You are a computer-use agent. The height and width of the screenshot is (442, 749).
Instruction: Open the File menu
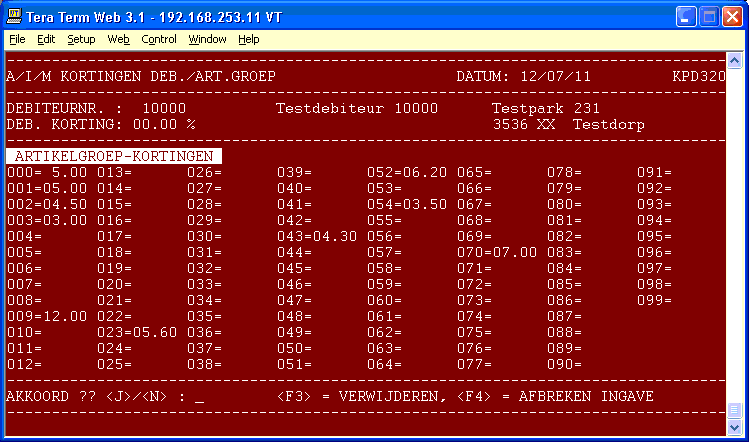[17, 39]
